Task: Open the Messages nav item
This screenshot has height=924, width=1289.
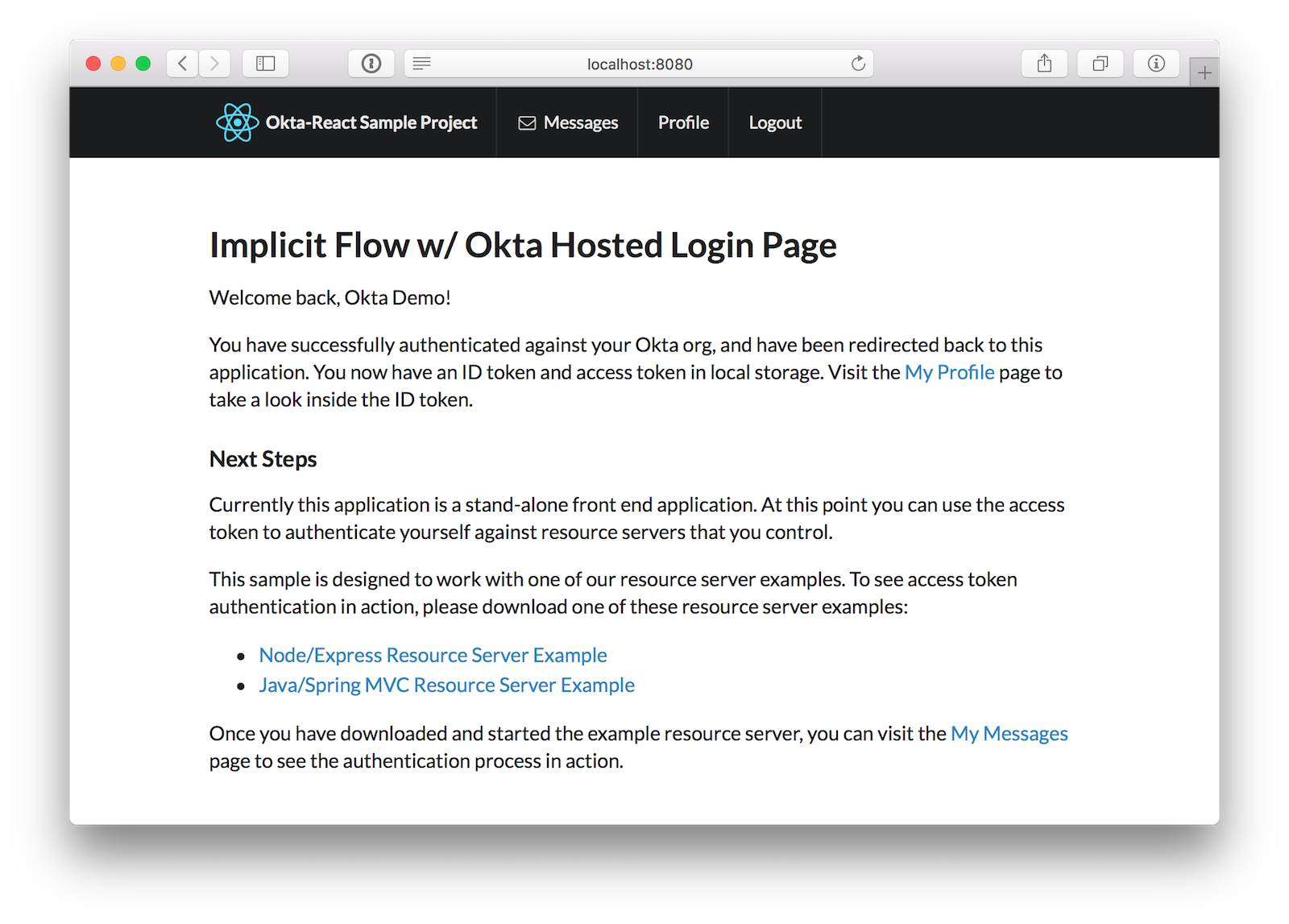Action: [580, 122]
